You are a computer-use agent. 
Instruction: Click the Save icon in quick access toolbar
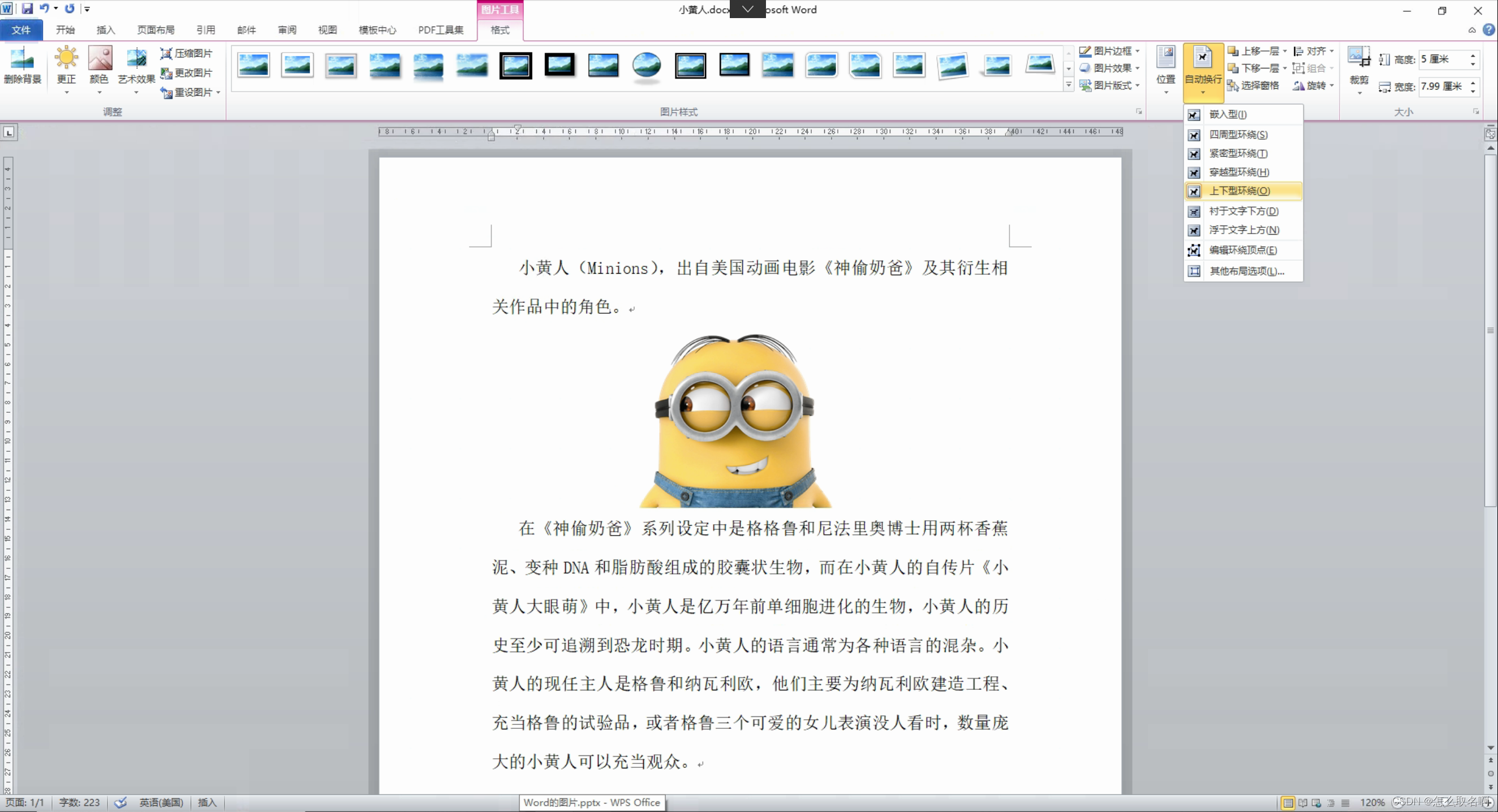pos(27,8)
